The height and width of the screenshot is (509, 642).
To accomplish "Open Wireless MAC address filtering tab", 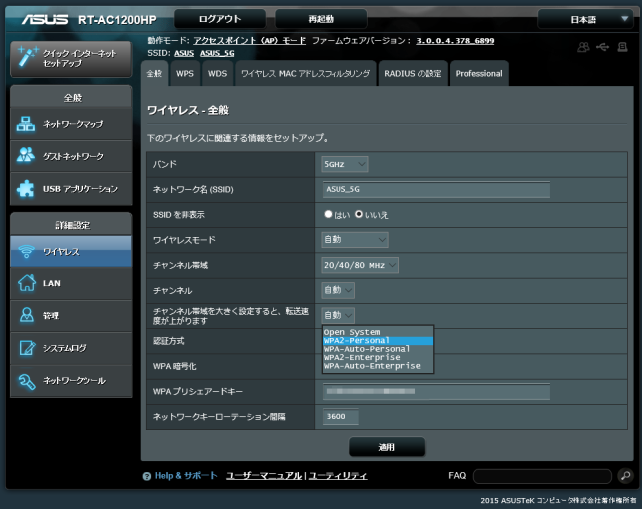I will pos(305,74).
